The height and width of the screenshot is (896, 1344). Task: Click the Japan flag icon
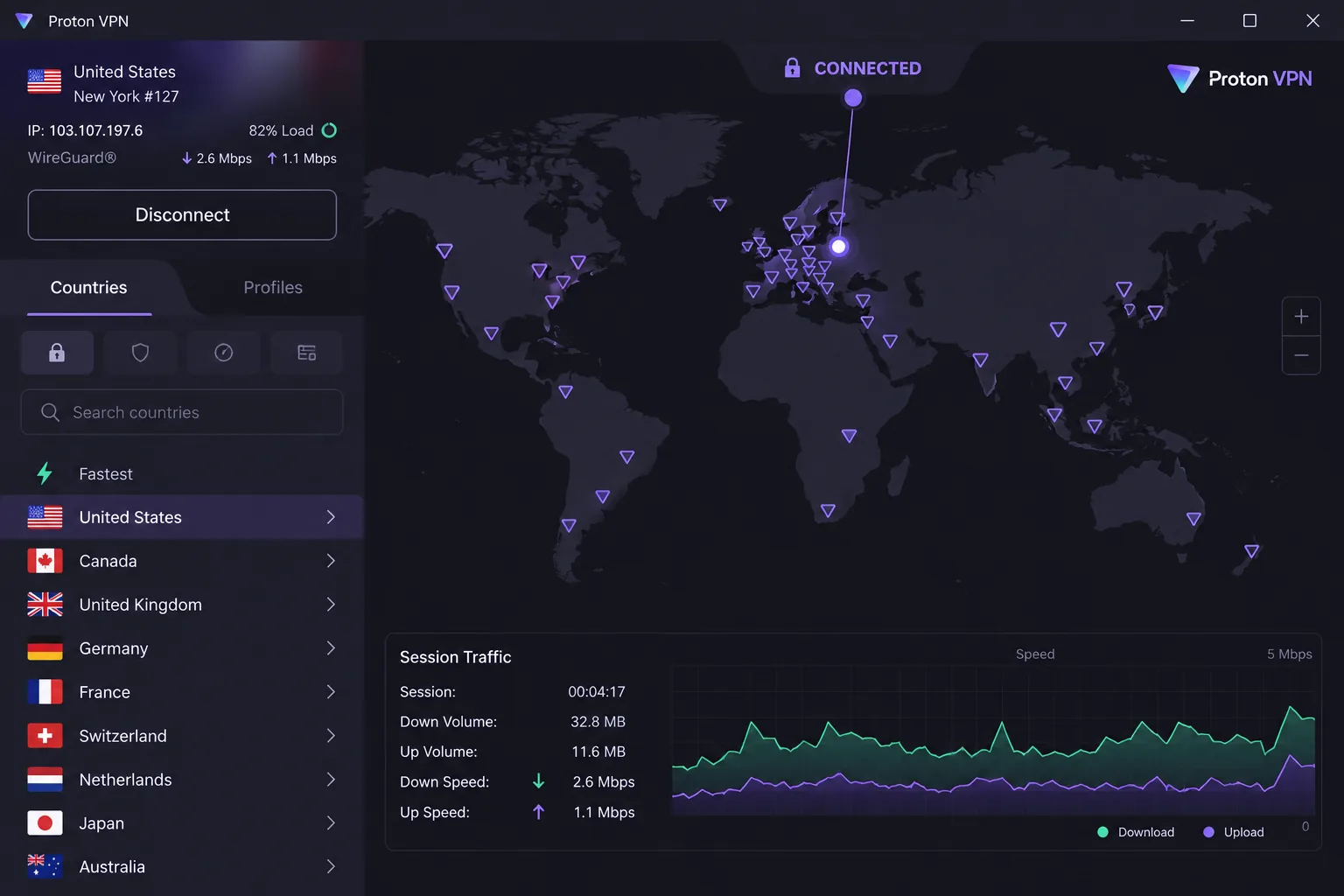click(45, 823)
